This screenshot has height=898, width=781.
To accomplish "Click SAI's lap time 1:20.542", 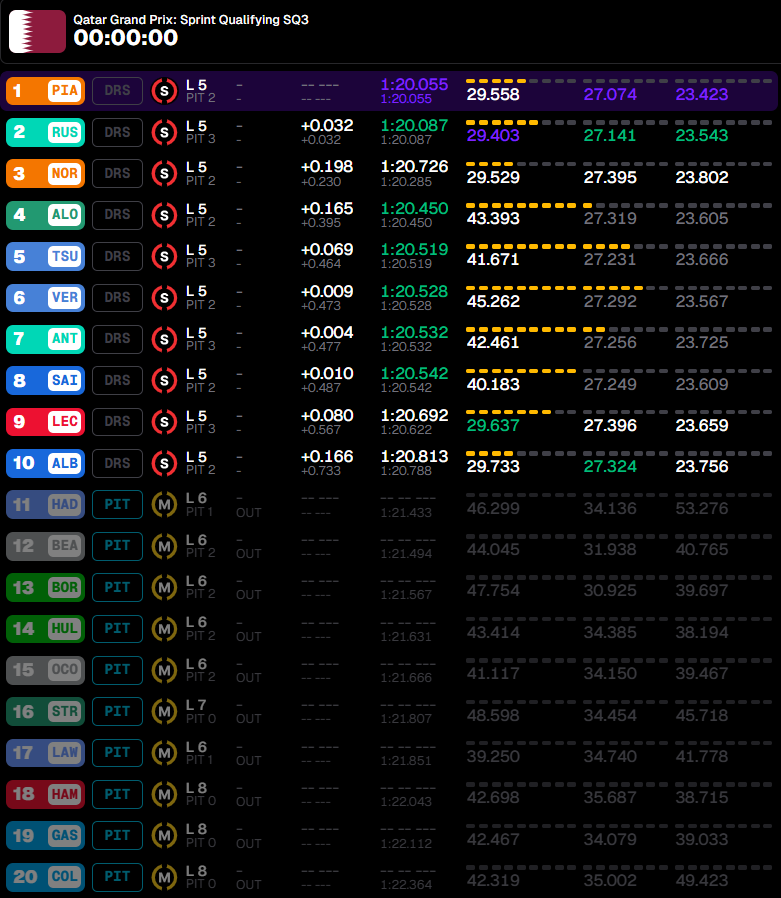I will click(x=415, y=374).
